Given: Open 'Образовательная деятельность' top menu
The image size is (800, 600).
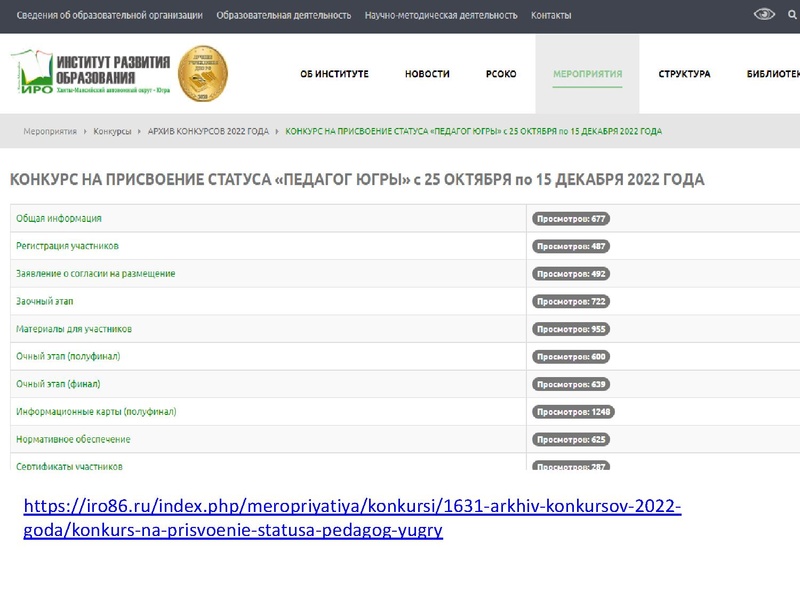Looking at the screenshot, I should tap(283, 15).
